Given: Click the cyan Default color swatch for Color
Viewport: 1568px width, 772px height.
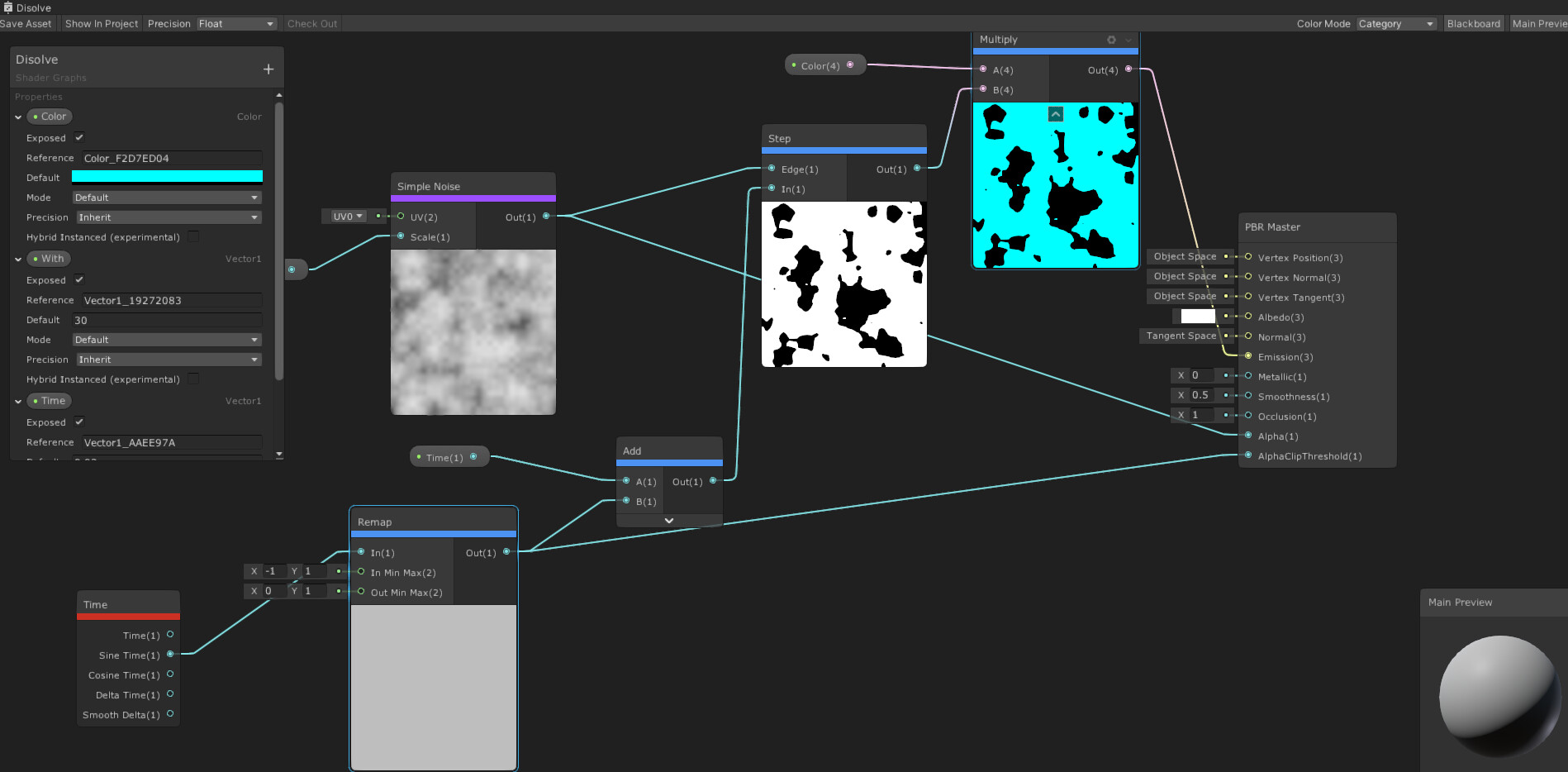Looking at the screenshot, I should tap(168, 176).
